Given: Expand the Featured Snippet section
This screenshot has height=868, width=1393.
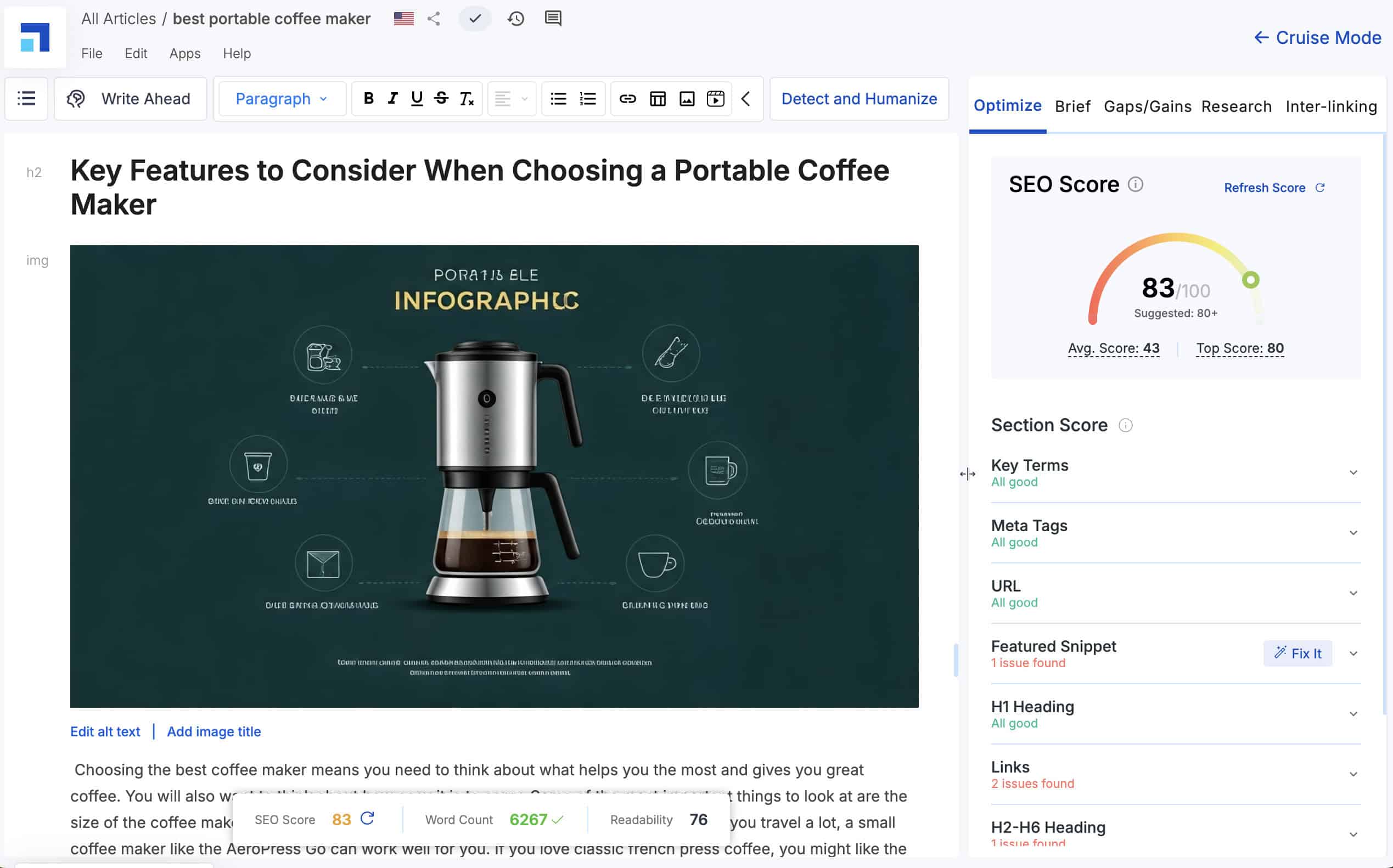Looking at the screenshot, I should click(1353, 653).
